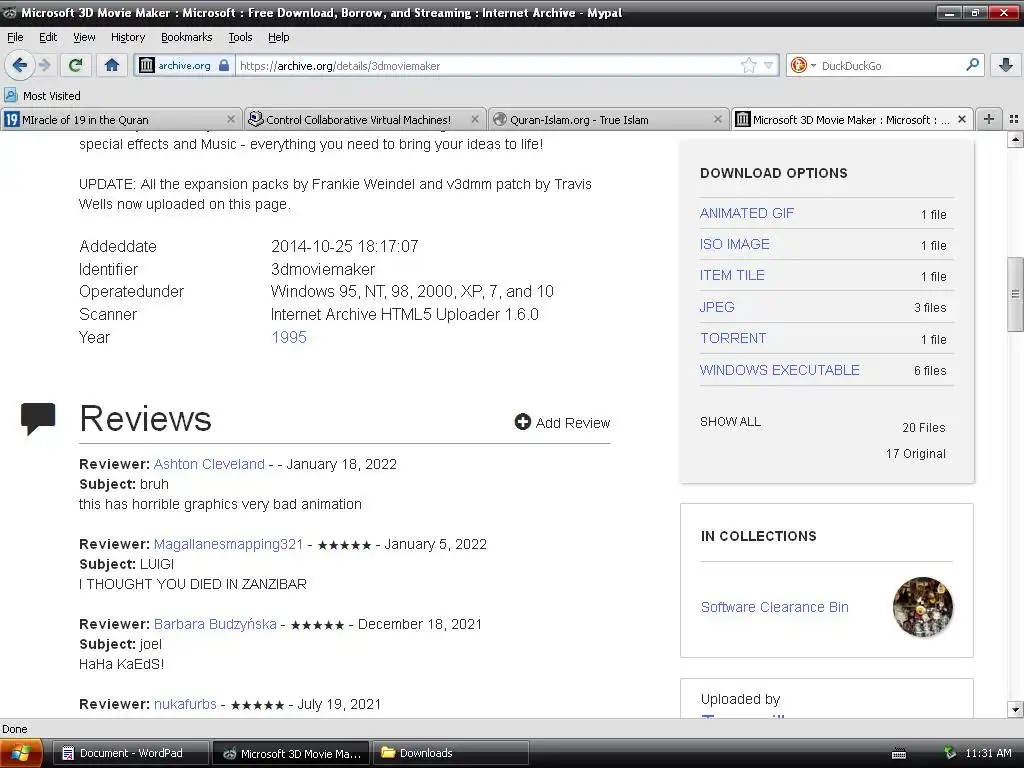Open the History menu
Image resolution: width=1024 pixels, height=768 pixels.
[127, 37]
